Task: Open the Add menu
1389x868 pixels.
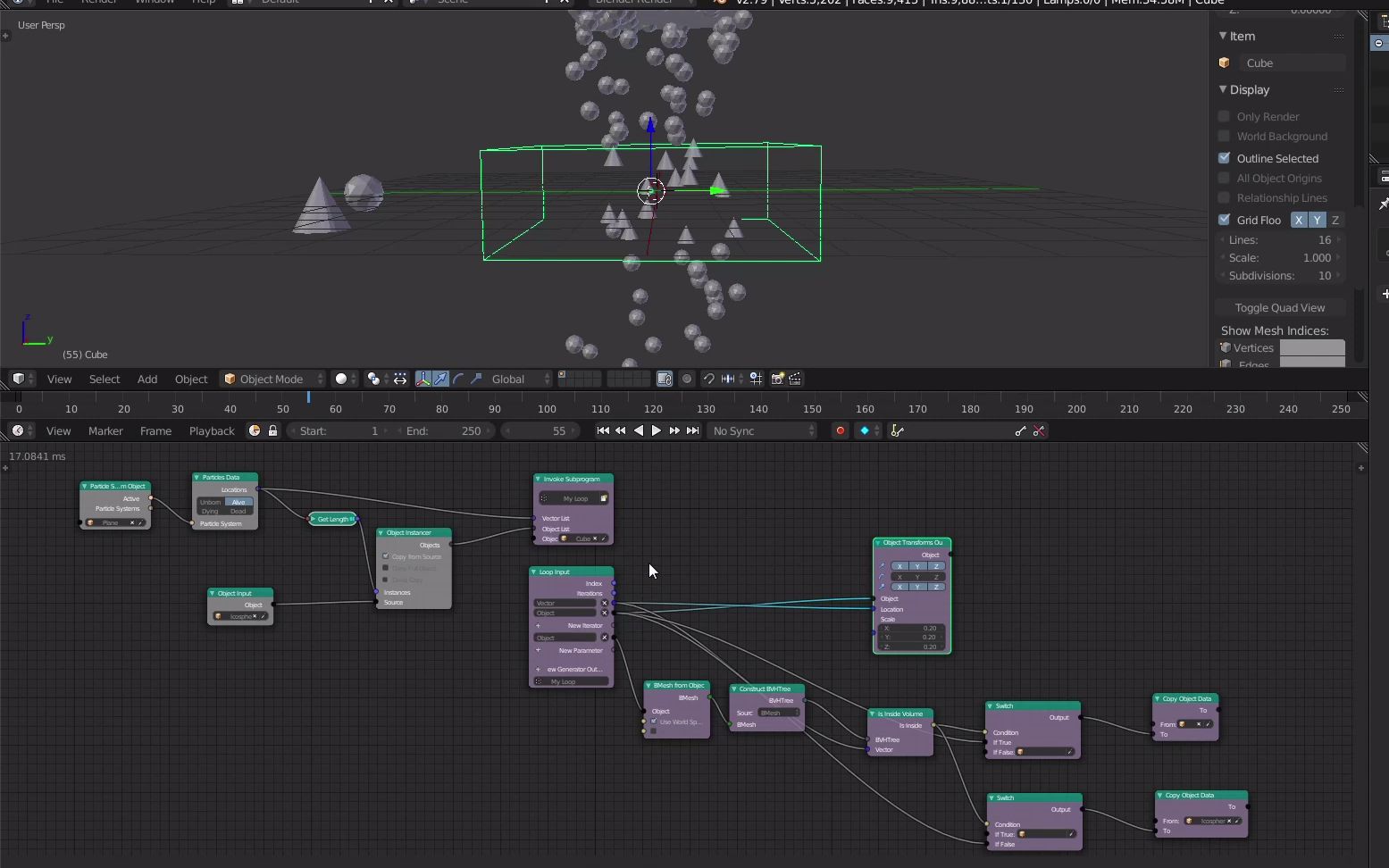Action: tap(147, 379)
